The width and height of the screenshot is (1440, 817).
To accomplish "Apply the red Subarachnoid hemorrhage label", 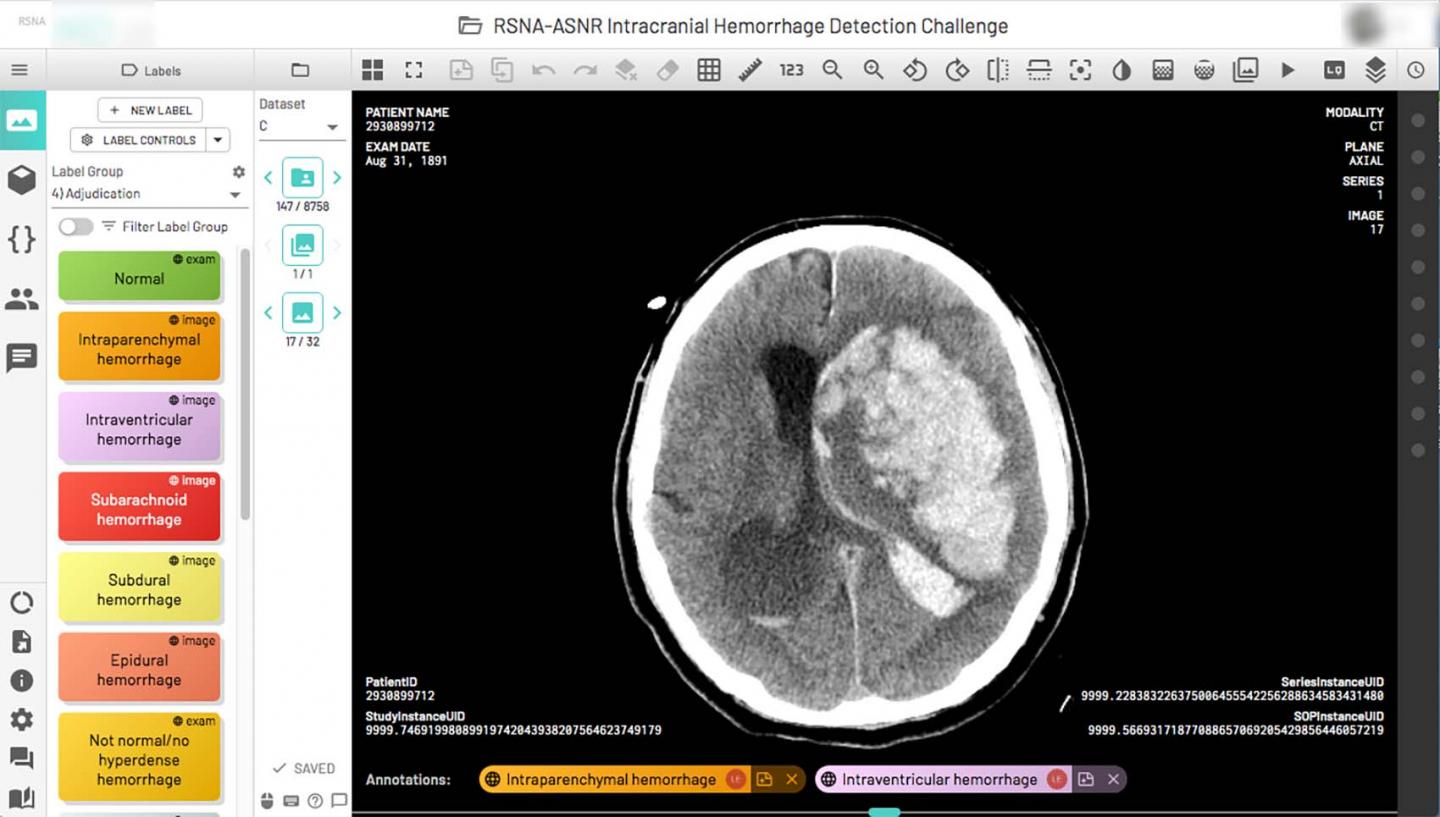I will coord(139,509).
